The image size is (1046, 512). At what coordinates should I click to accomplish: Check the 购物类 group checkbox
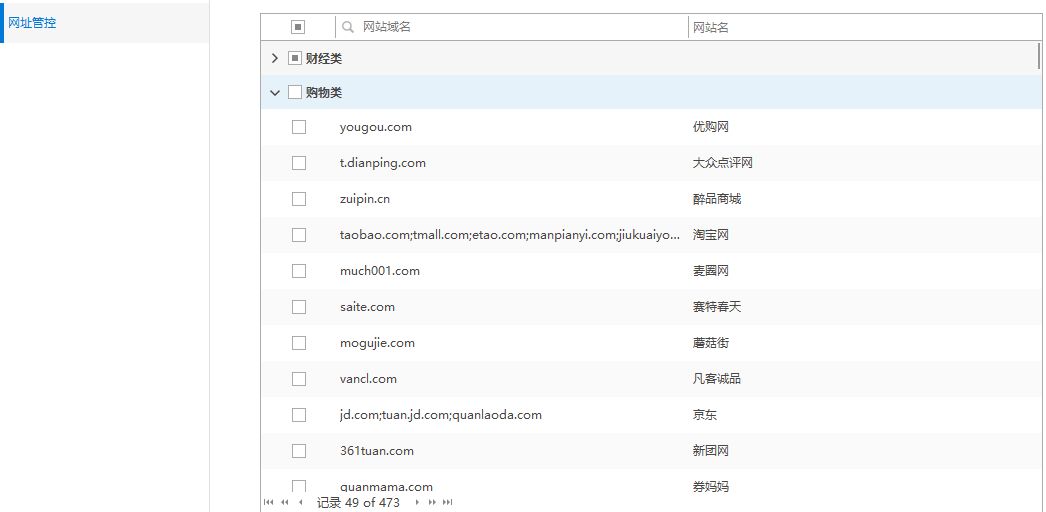pos(295,92)
